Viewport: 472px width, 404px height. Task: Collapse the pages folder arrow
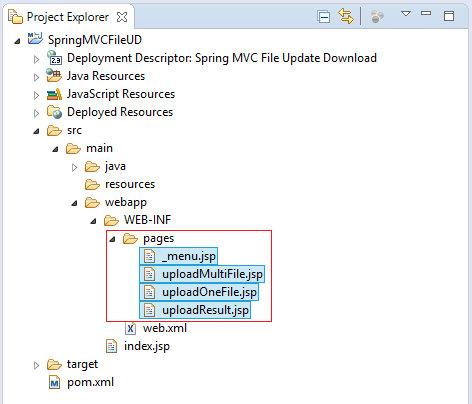pos(112,239)
